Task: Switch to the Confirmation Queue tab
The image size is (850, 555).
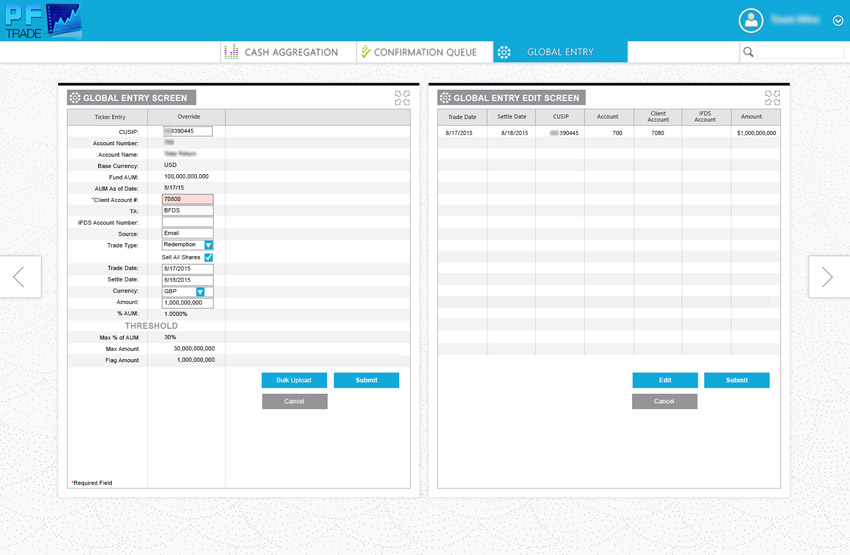Action: [425, 52]
